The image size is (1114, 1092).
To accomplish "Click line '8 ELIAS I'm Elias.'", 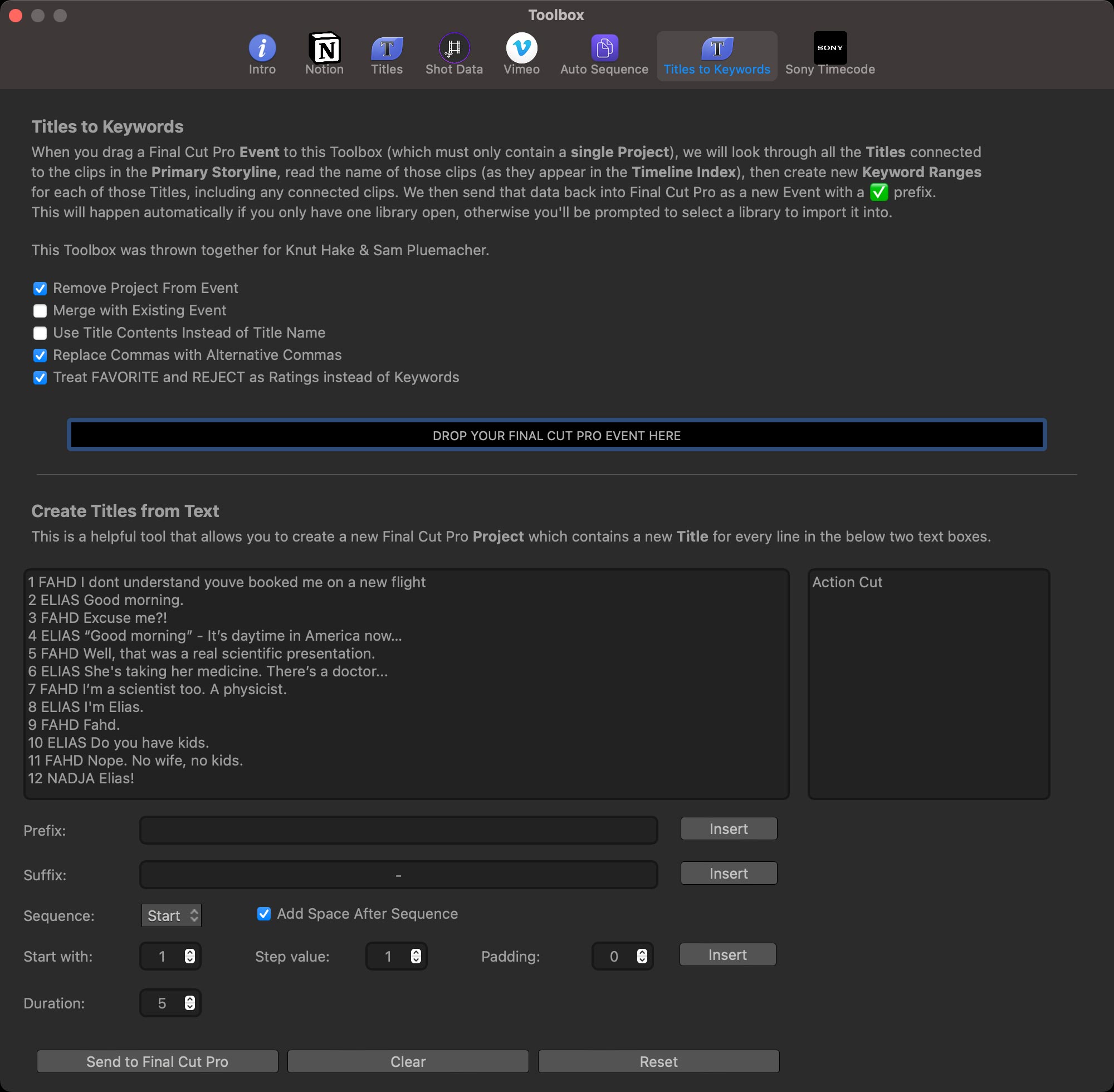I will tap(85, 707).
